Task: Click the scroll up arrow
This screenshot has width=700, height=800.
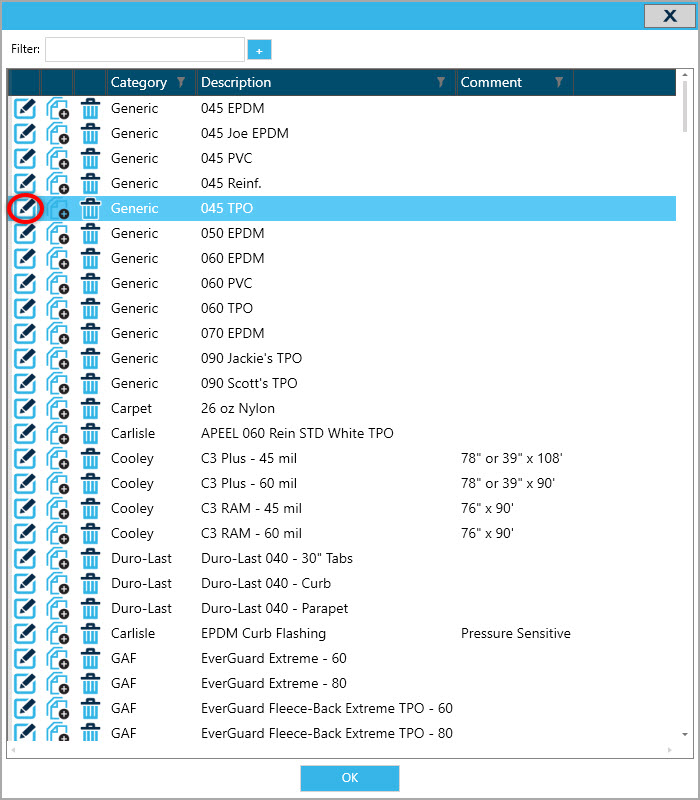Action: [x=685, y=75]
